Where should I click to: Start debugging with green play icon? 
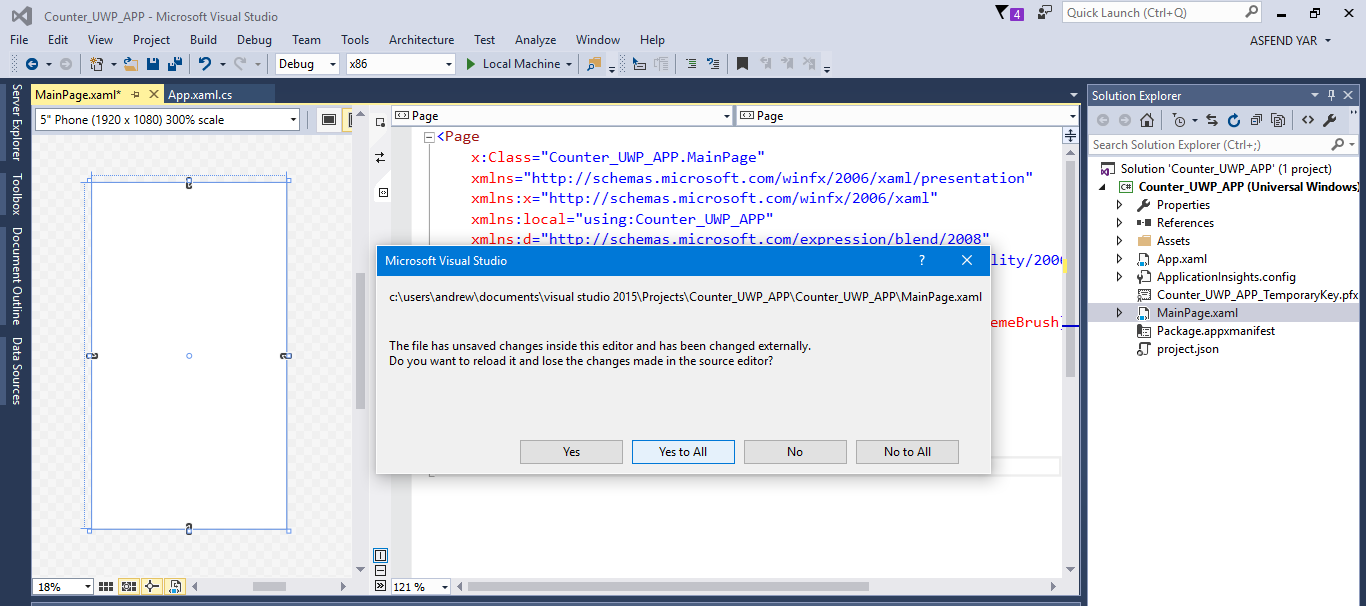click(x=472, y=64)
